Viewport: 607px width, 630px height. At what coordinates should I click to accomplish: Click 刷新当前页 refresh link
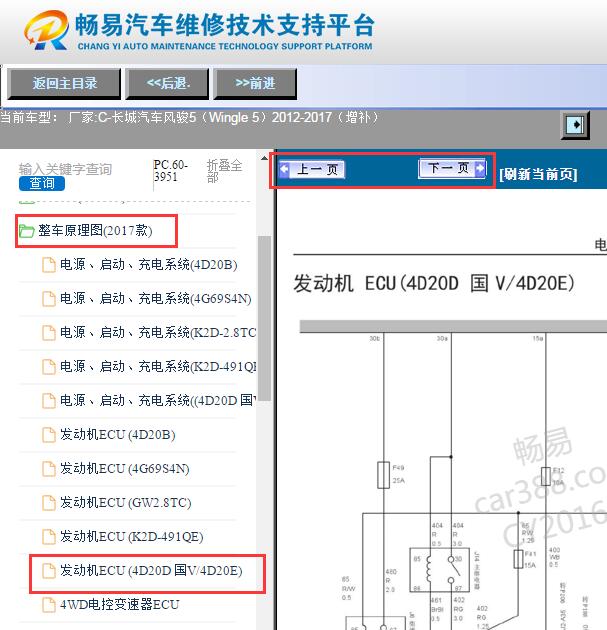(538, 174)
